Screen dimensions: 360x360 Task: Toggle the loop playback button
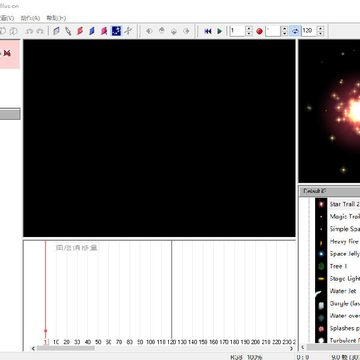coord(295,31)
